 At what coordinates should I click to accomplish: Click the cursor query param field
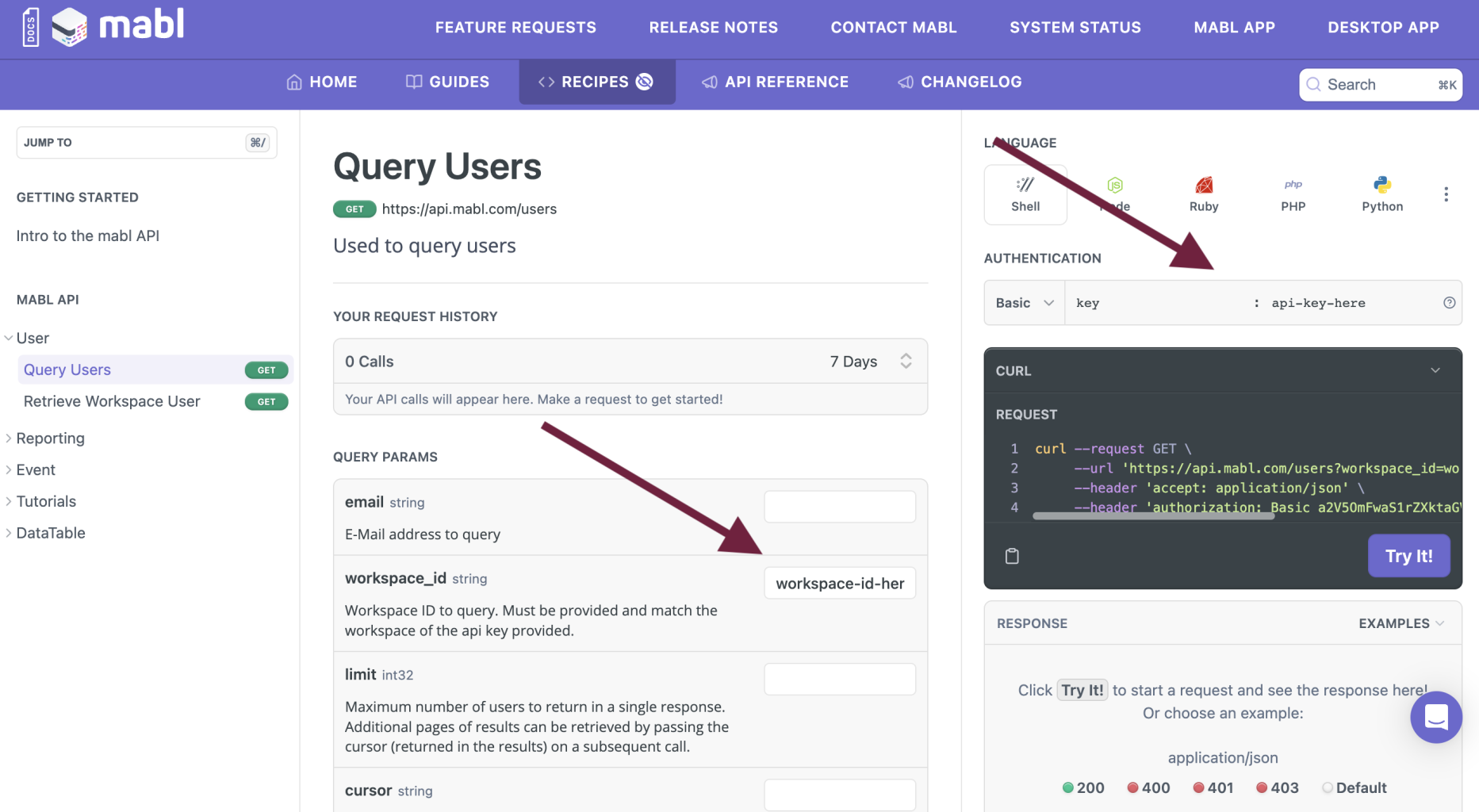tap(840, 795)
